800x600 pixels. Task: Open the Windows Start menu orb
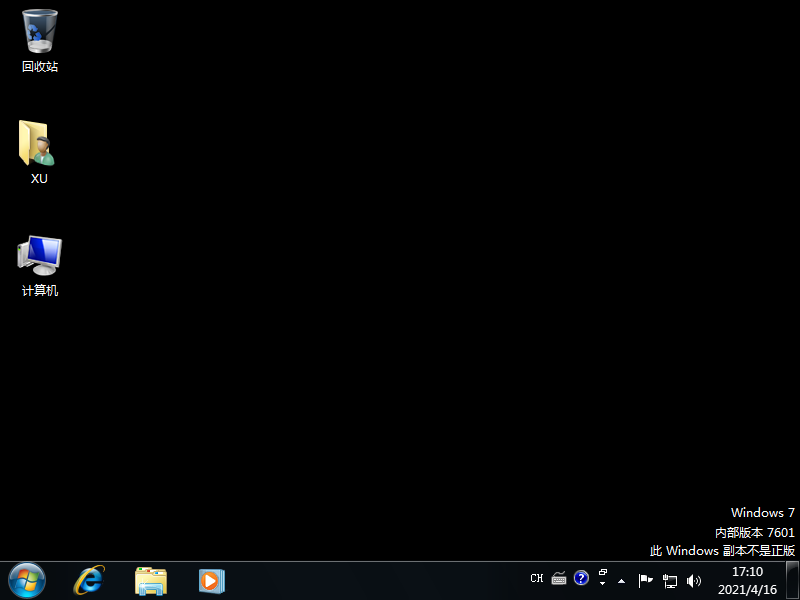27,580
